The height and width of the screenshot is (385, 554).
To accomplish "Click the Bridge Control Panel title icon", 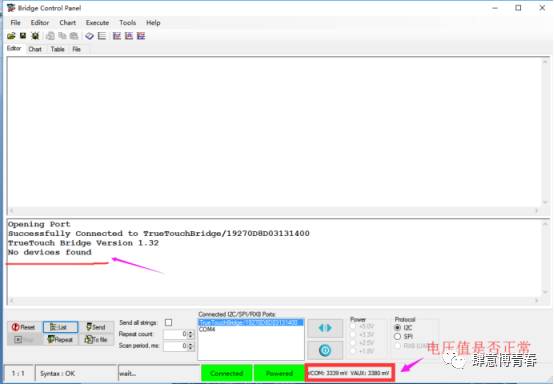I will 11,8.
